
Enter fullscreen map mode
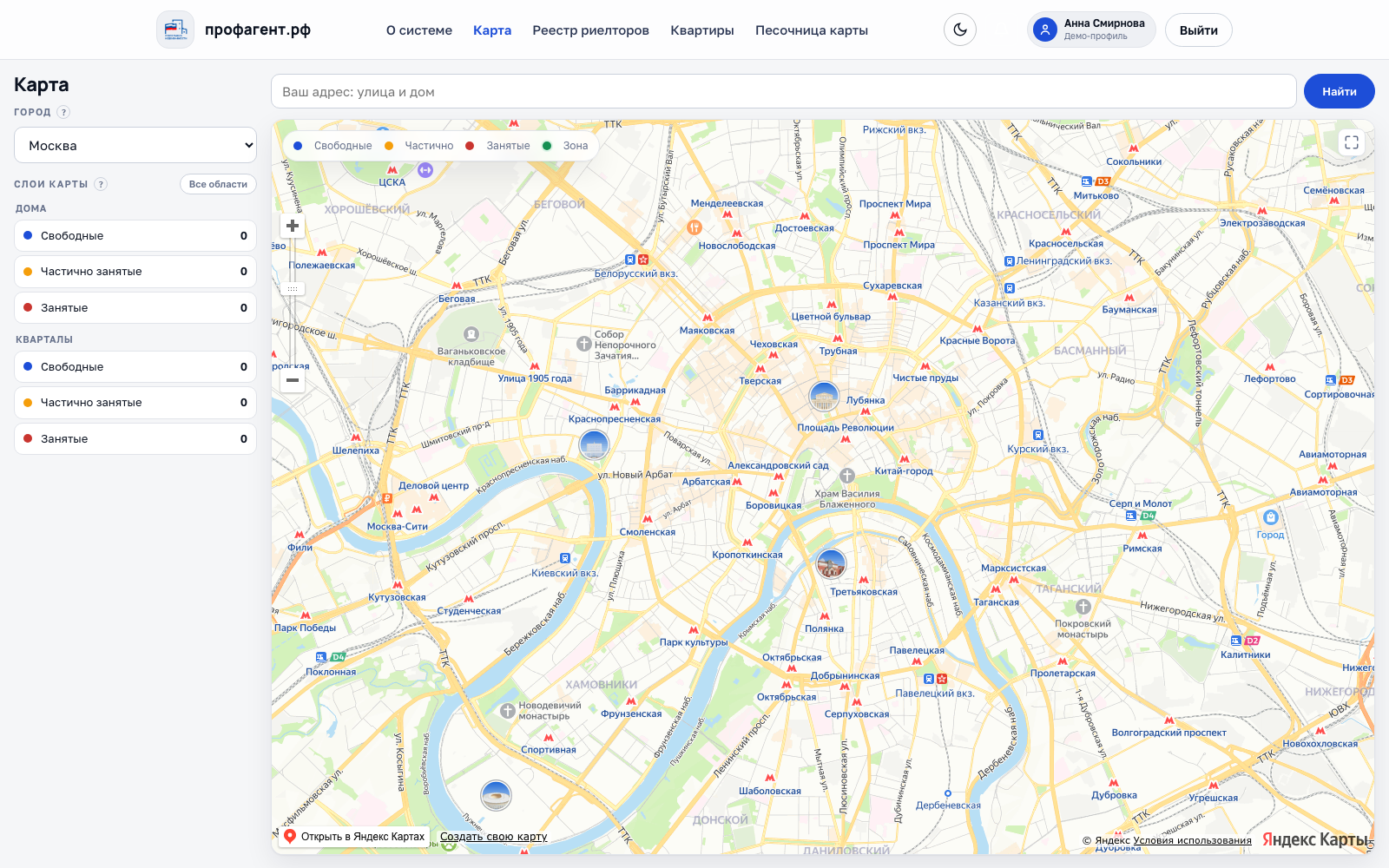(x=1352, y=142)
